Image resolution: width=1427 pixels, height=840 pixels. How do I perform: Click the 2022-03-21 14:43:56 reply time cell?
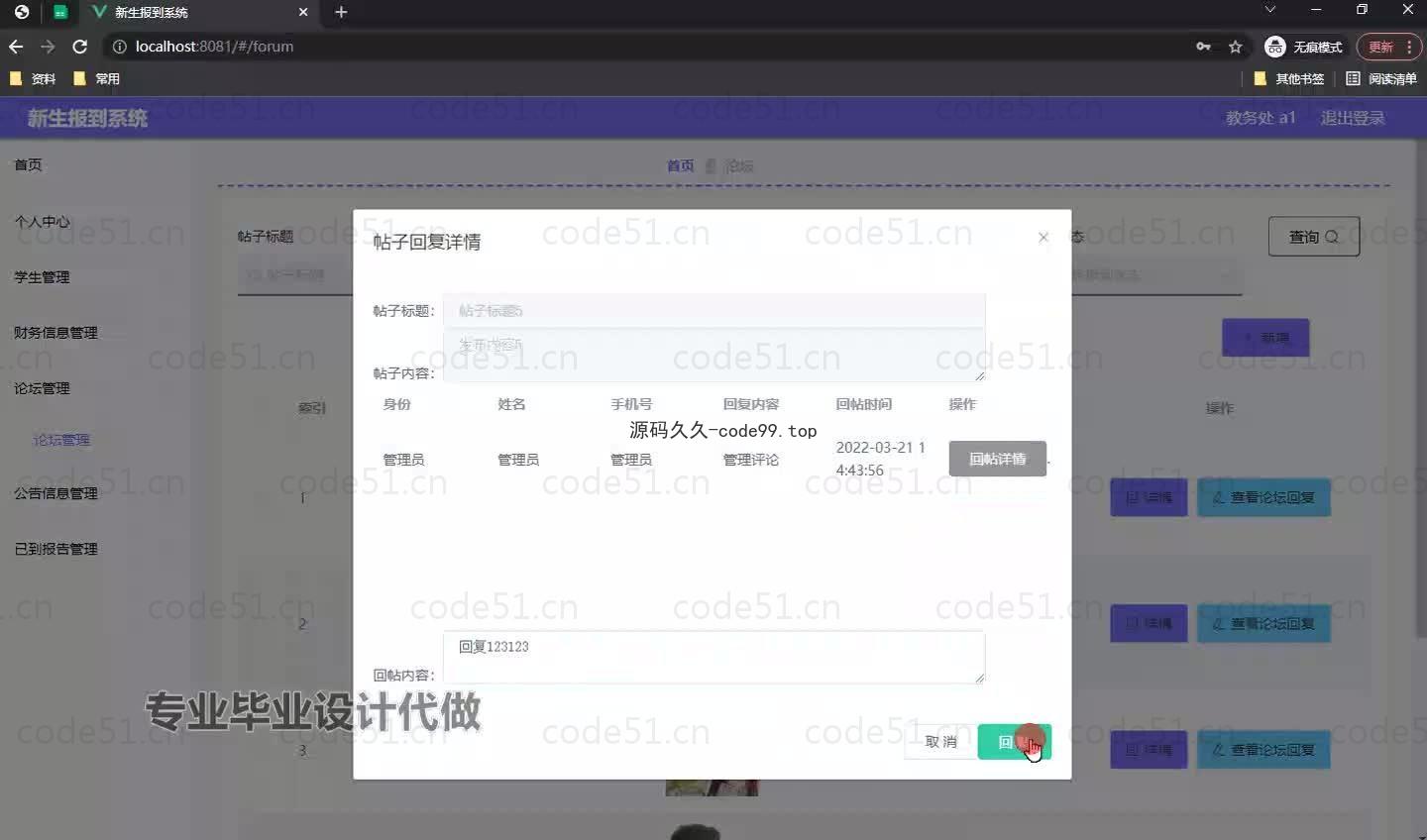(x=880, y=459)
